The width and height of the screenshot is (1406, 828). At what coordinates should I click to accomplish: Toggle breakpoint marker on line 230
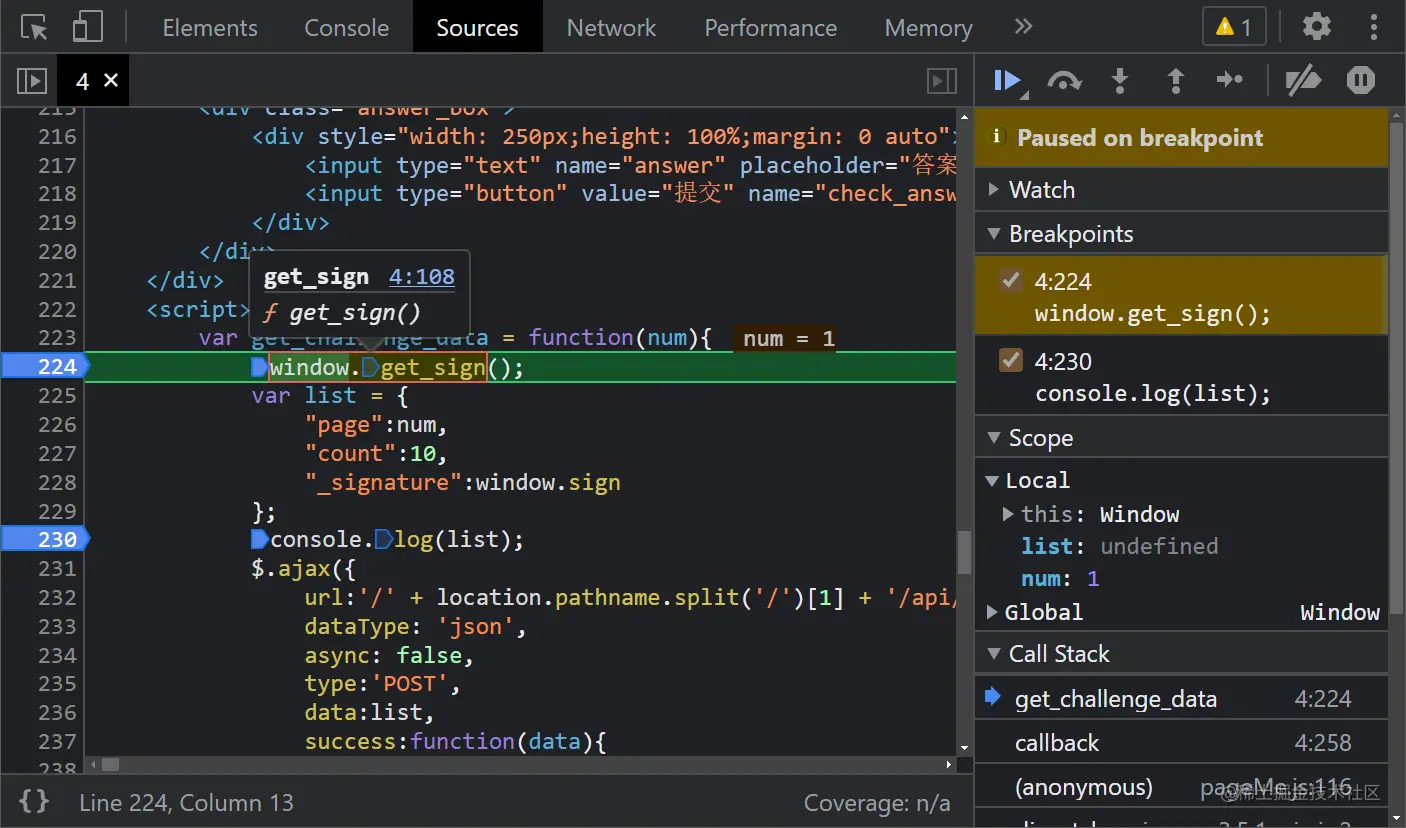click(x=45, y=540)
